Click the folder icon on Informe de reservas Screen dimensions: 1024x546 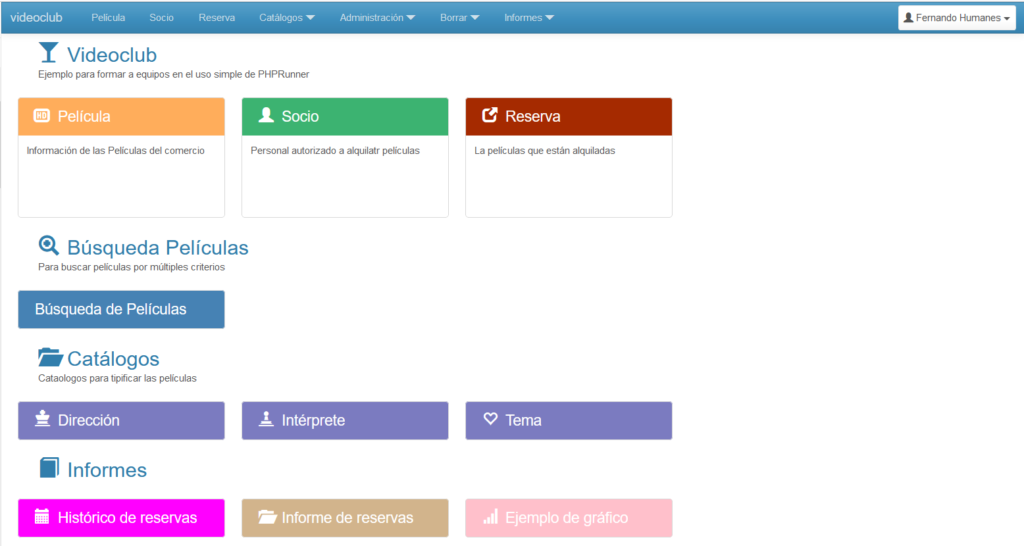(267, 517)
